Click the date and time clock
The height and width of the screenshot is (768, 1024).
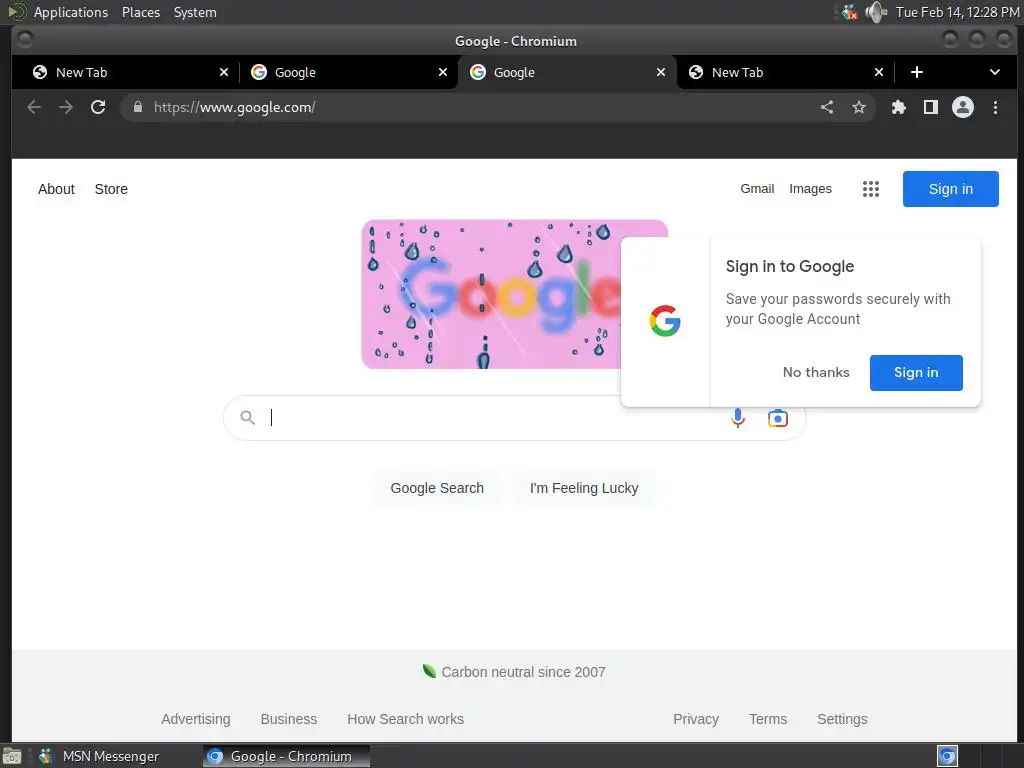tap(957, 12)
